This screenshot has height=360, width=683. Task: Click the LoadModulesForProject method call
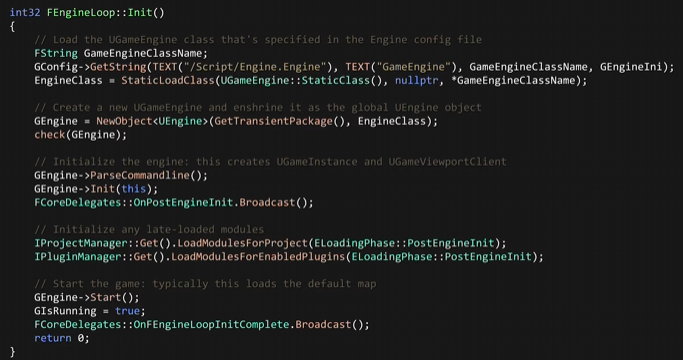click(242, 243)
